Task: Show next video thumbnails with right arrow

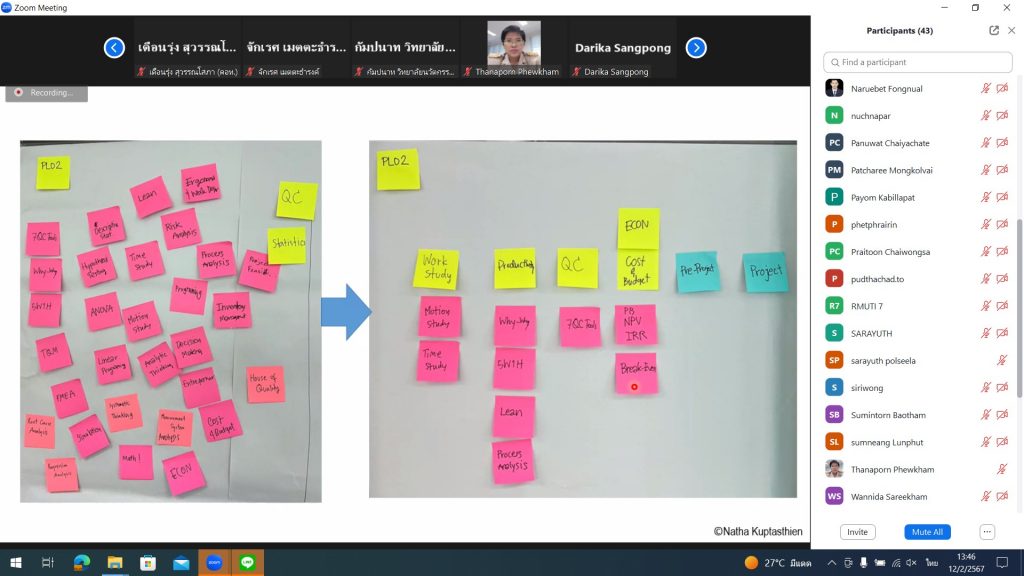Action: click(696, 47)
